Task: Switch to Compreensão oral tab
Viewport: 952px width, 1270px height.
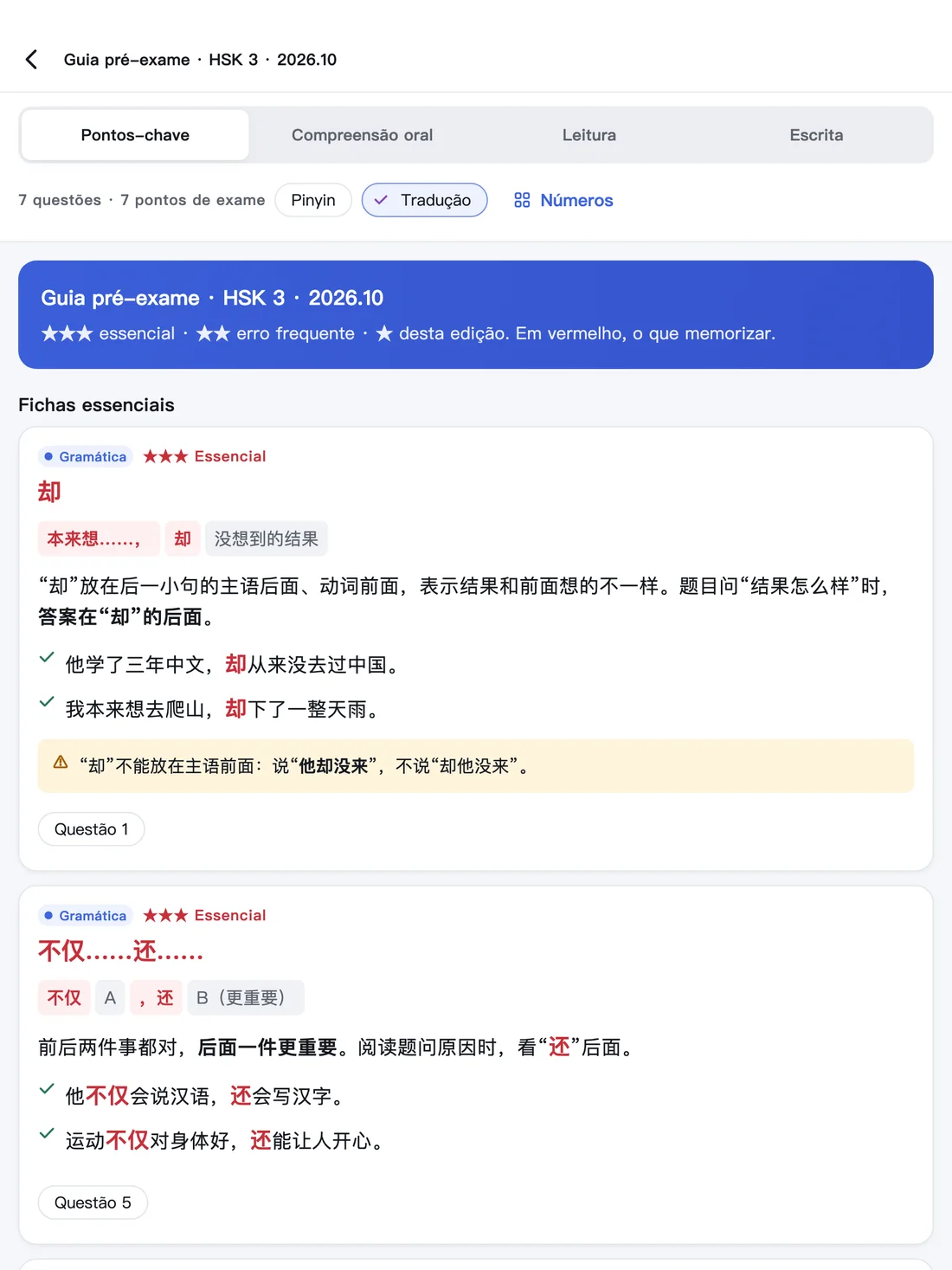Action: point(362,135)
